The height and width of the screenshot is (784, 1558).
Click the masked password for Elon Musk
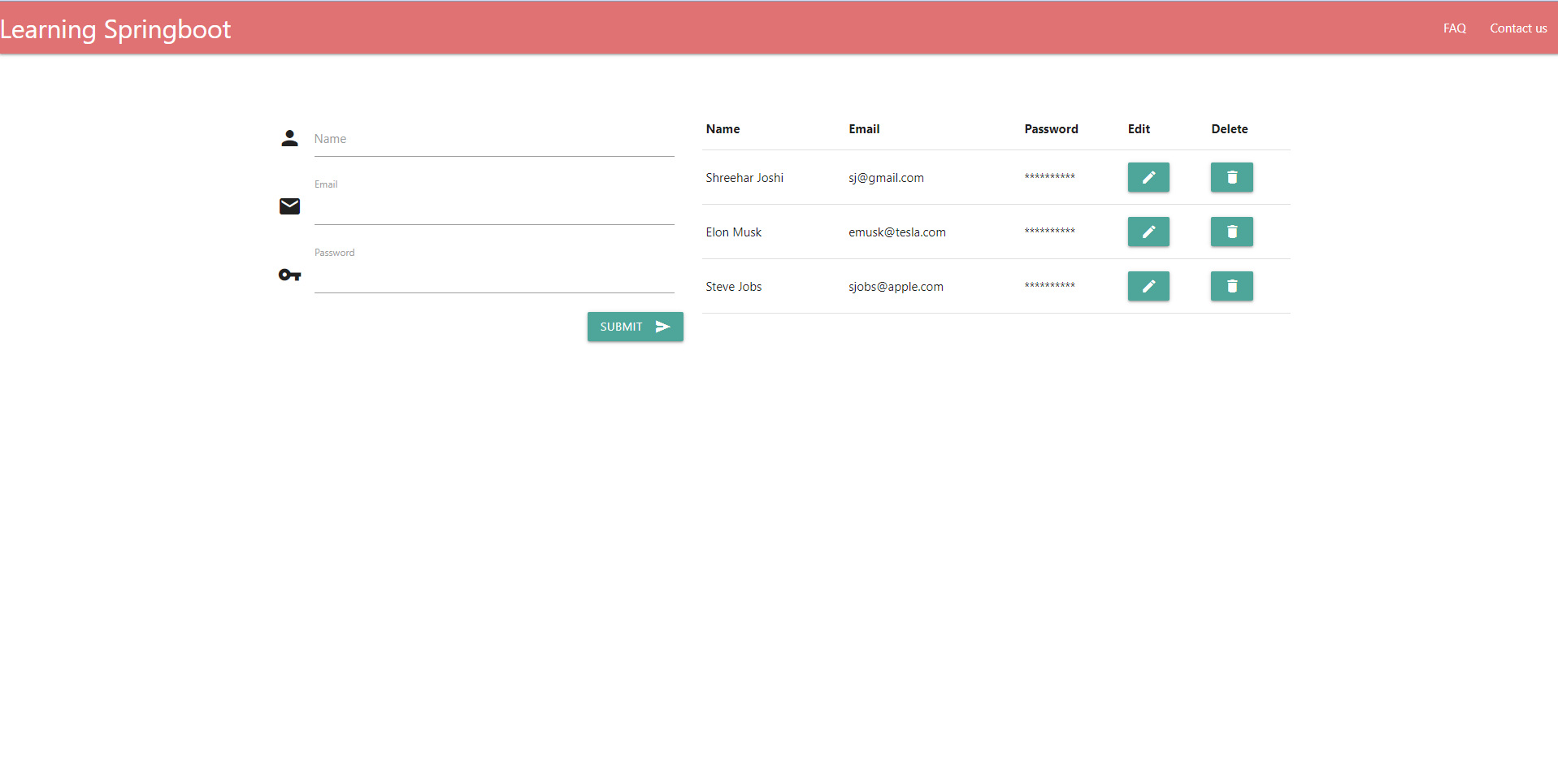(x=1049, y=232)
